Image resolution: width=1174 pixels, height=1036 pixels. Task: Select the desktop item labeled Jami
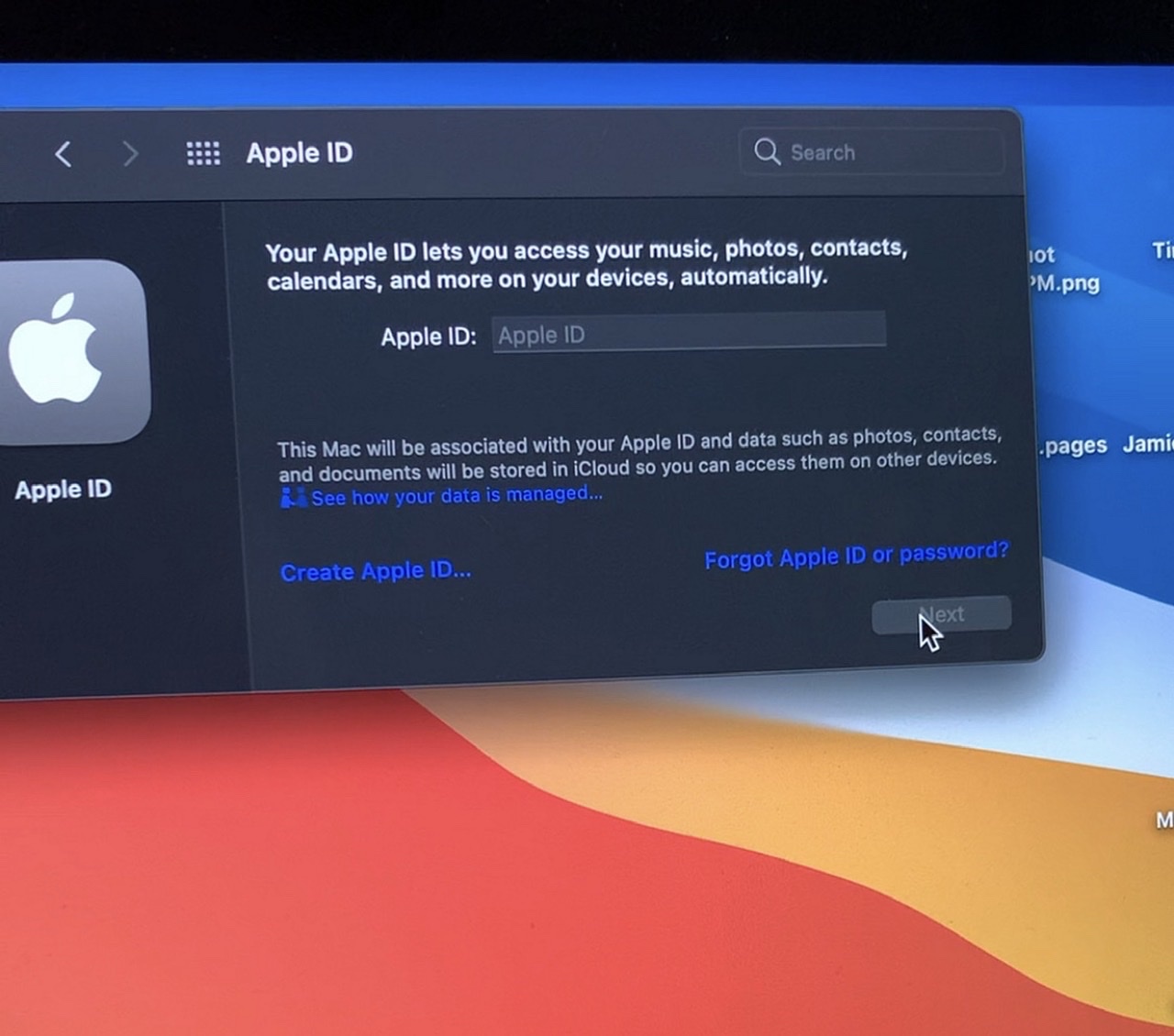pyautogui.click(x=1146, y=446)
